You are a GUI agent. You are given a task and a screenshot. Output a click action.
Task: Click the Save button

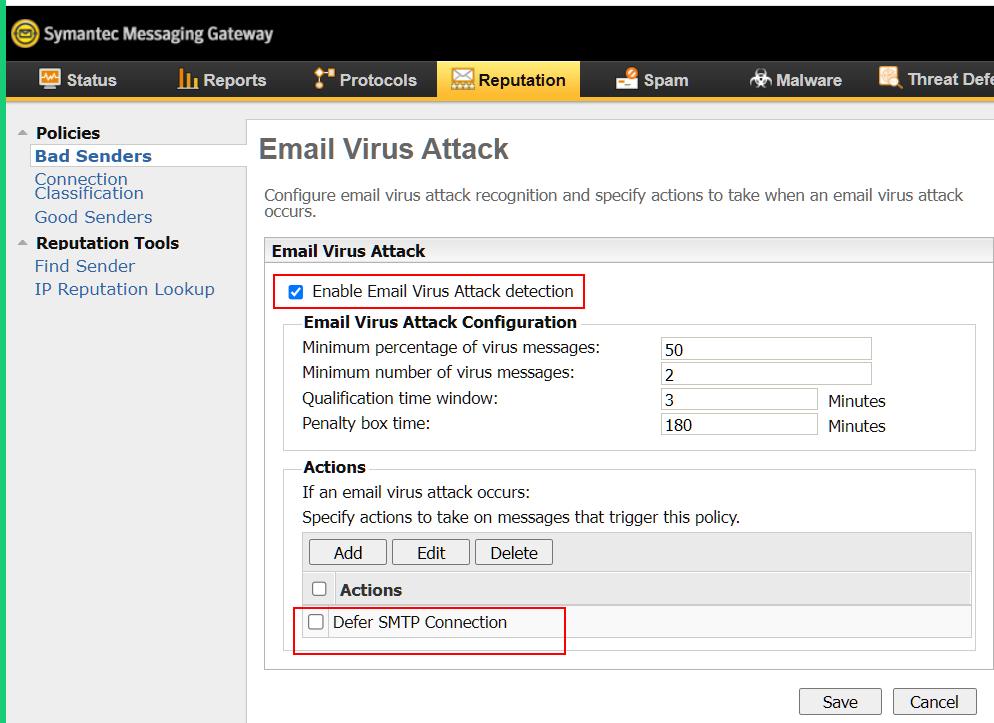[840, 701]
